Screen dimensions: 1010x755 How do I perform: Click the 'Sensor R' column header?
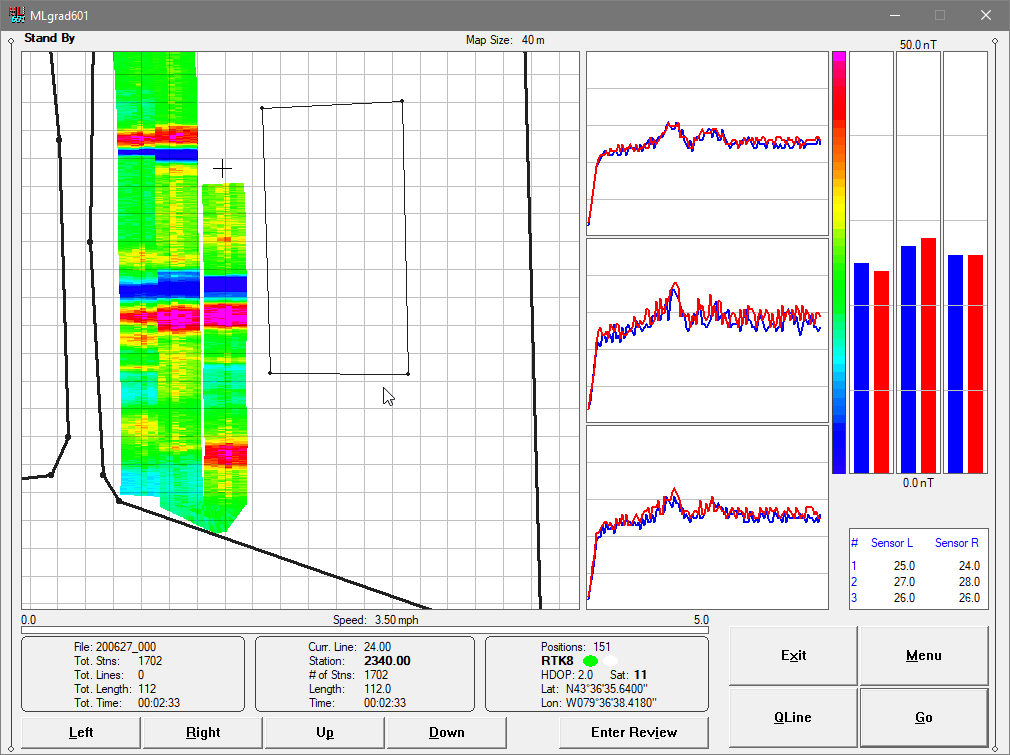pos(957,543)
